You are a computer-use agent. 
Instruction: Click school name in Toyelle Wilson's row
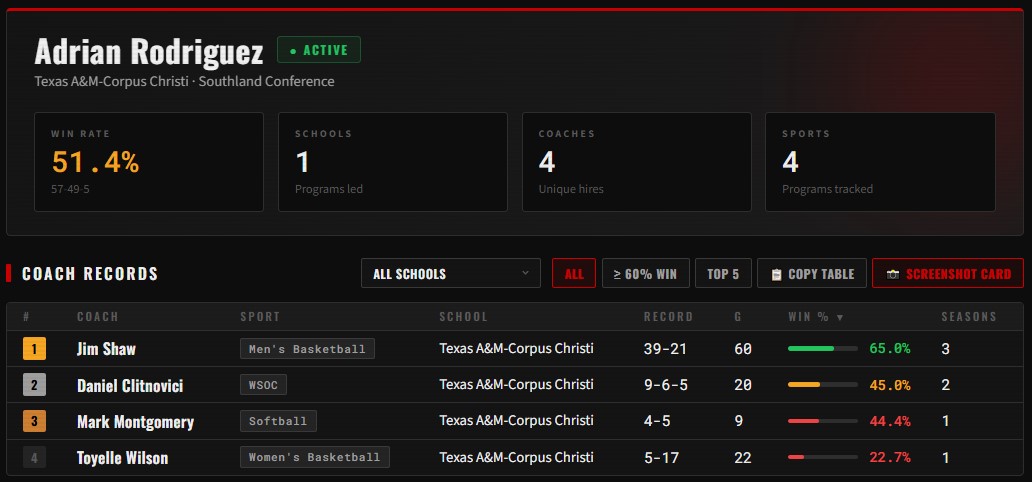point(517,457)
